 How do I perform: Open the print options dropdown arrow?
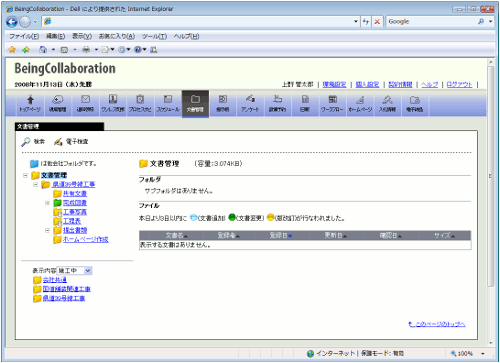[96, 50]
